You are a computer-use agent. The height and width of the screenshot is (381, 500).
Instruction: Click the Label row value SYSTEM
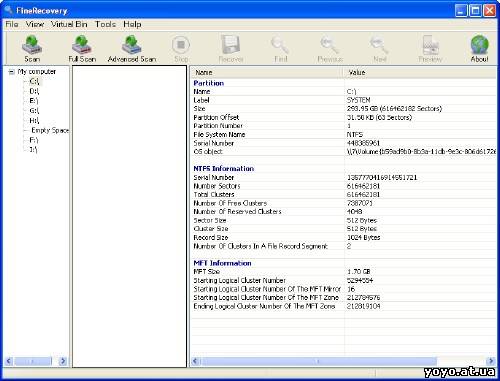[358, 100]
